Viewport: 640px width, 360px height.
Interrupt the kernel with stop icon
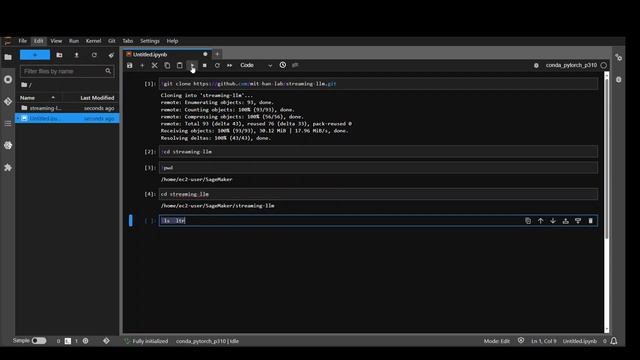click(x=204, y=65)
